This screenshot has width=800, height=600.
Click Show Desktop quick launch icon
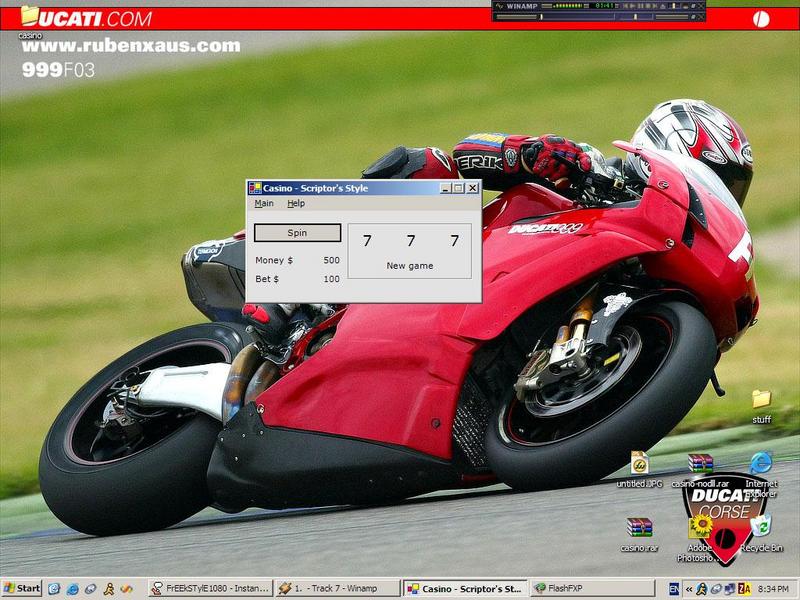[x=54, y=589]
